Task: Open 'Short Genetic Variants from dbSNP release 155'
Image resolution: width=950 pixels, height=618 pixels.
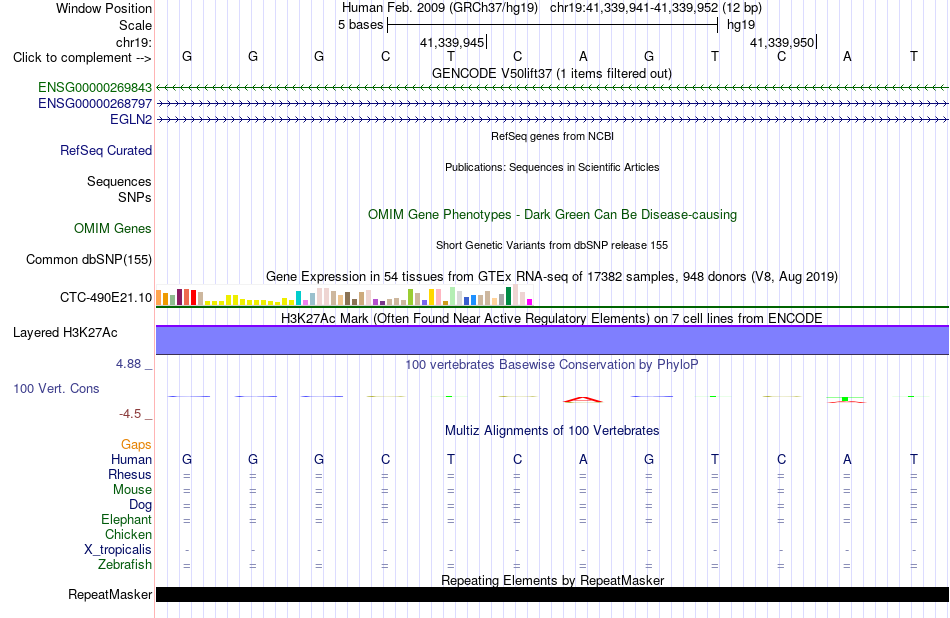Action: (x=552, y=245)
